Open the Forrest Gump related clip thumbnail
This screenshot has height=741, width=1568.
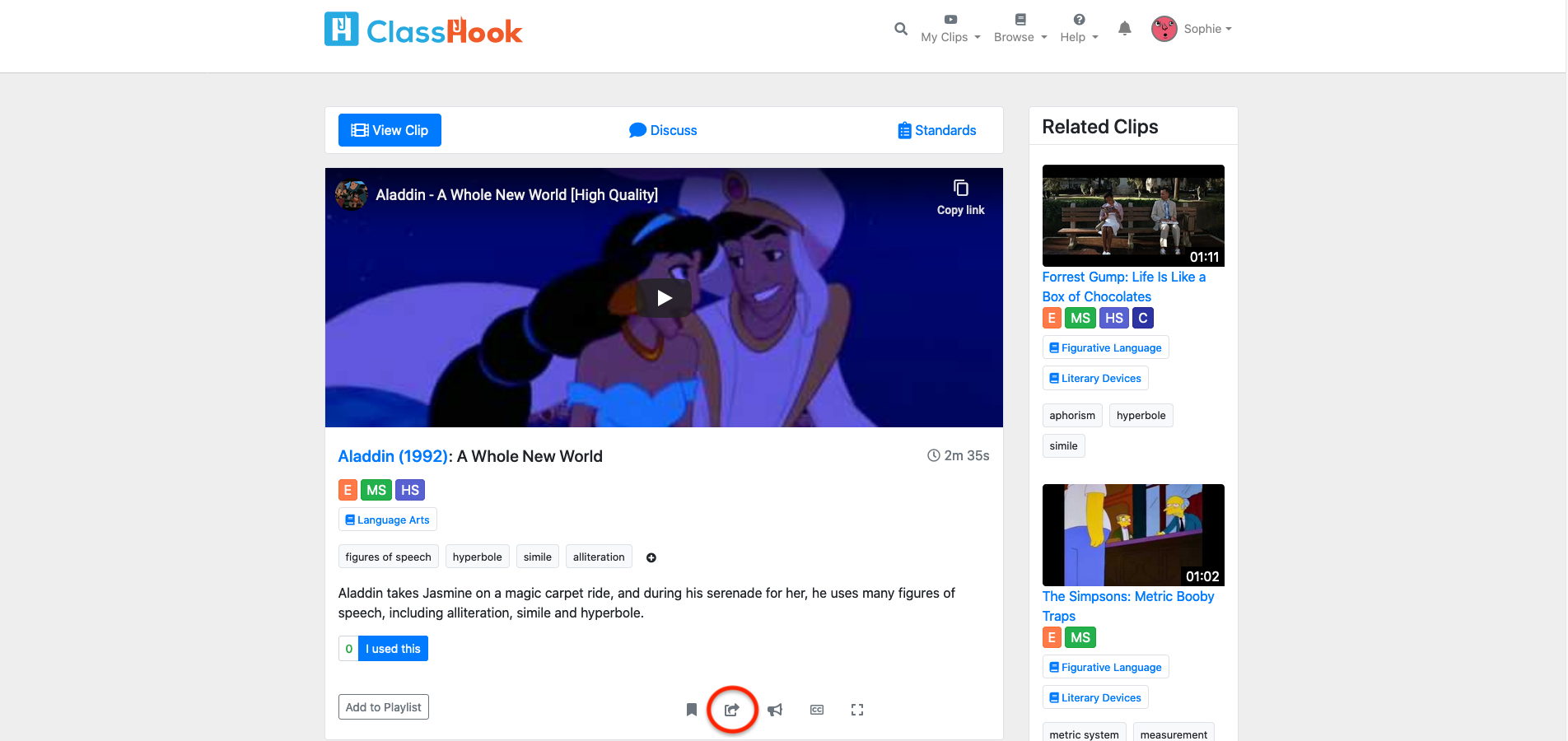1133,216
